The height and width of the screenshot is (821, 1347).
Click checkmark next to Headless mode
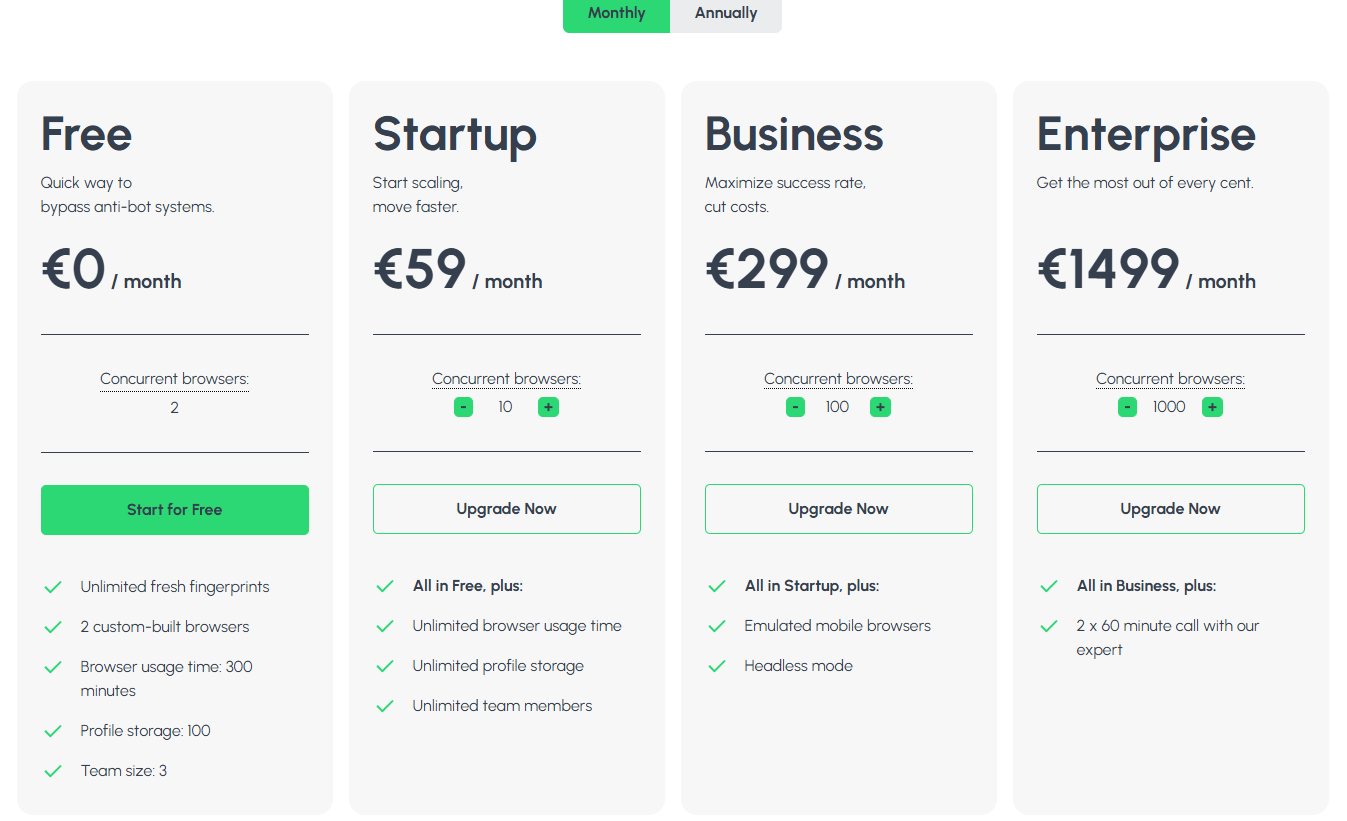[x=717, y=665]
